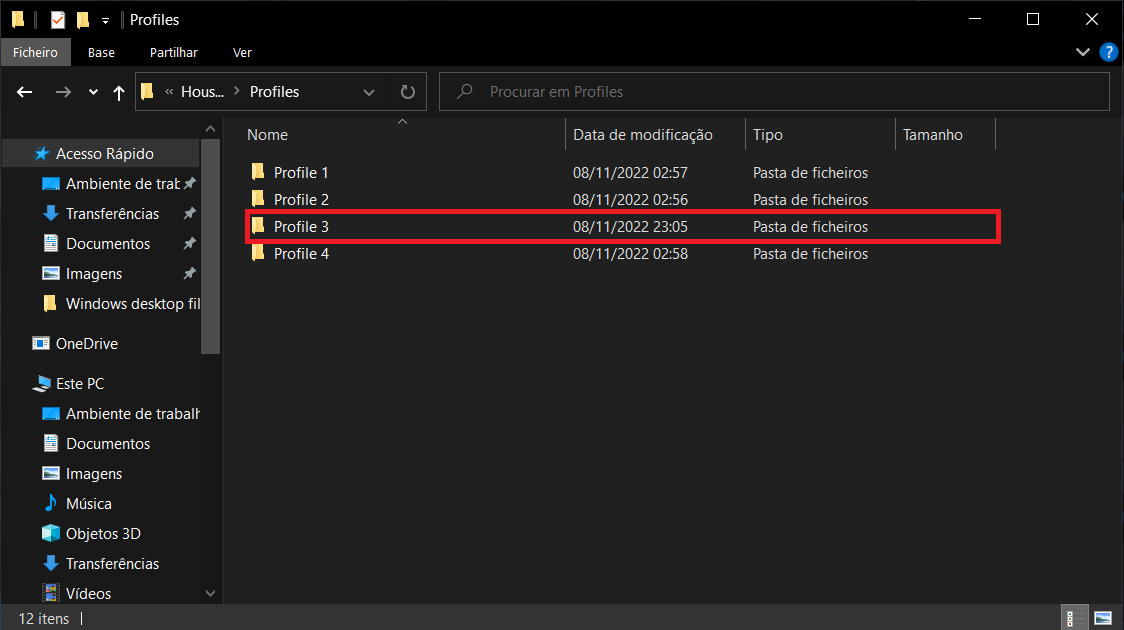Click the Up one level arrow

click(119, 92)
